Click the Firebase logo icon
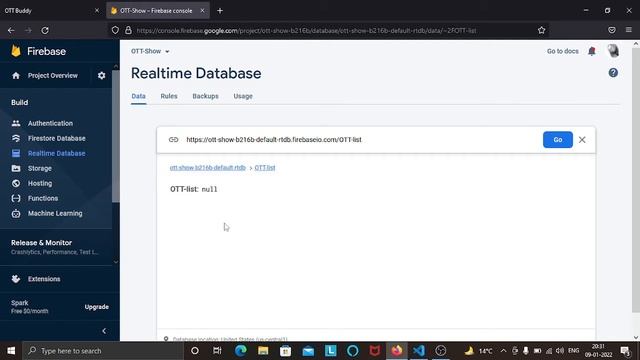The height and width of the screenshot is (360, 640). click(16, 51)
